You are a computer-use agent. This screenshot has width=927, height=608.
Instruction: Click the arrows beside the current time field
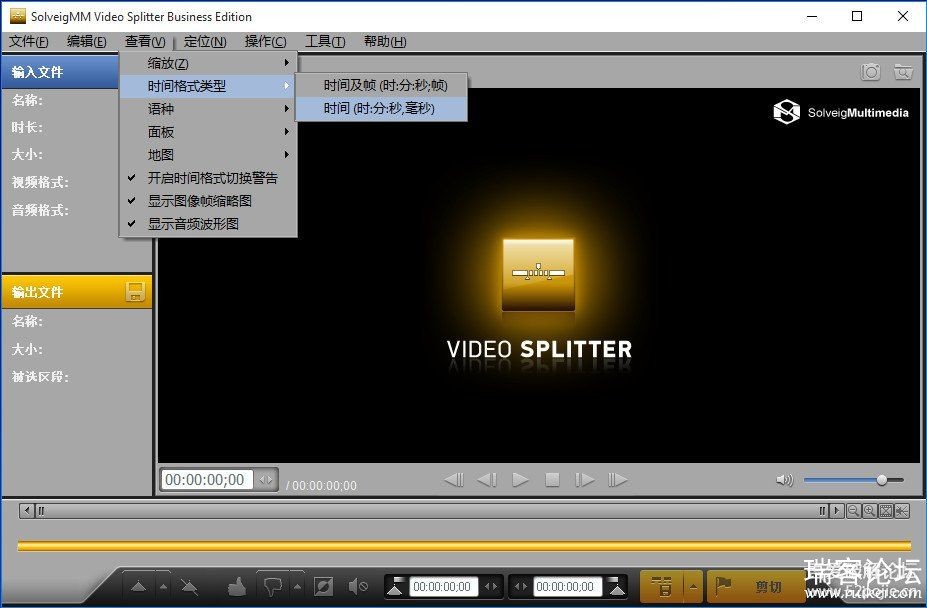tap(266, 480)
